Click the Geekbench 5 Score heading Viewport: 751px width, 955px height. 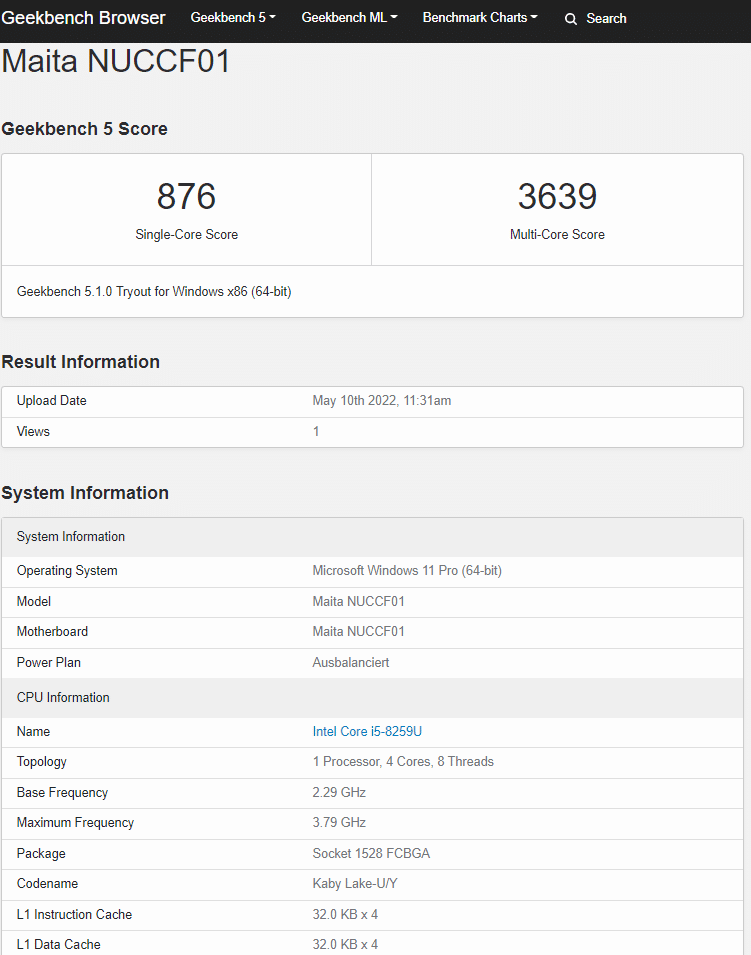point(84,129)
